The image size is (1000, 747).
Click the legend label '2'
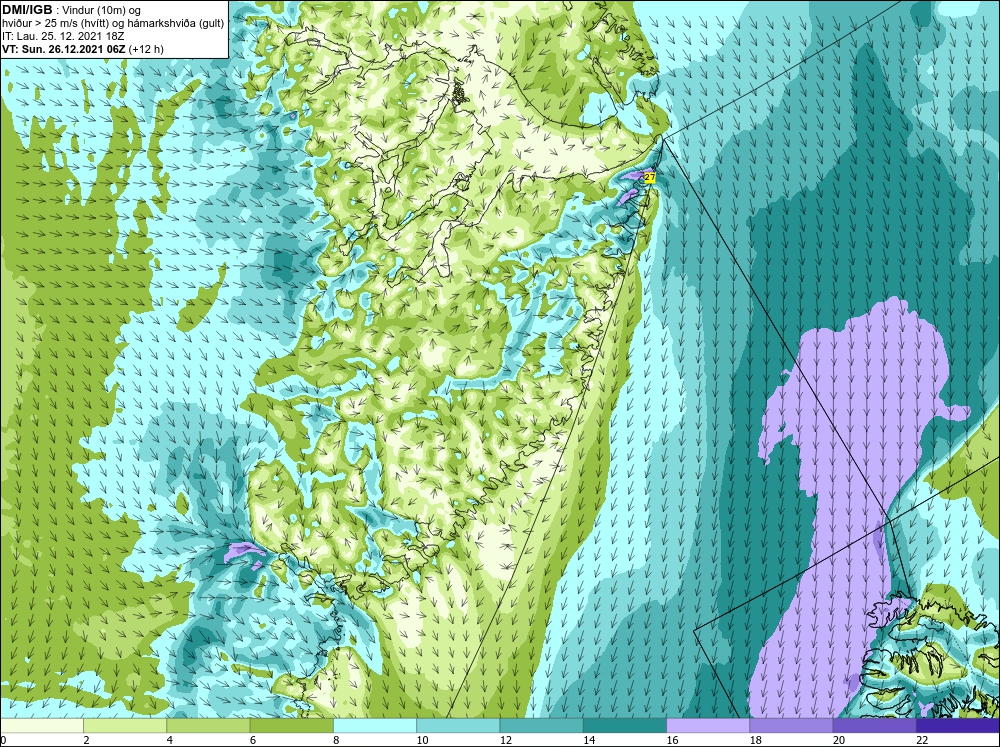pyautogui.click(x=86, y=740)
